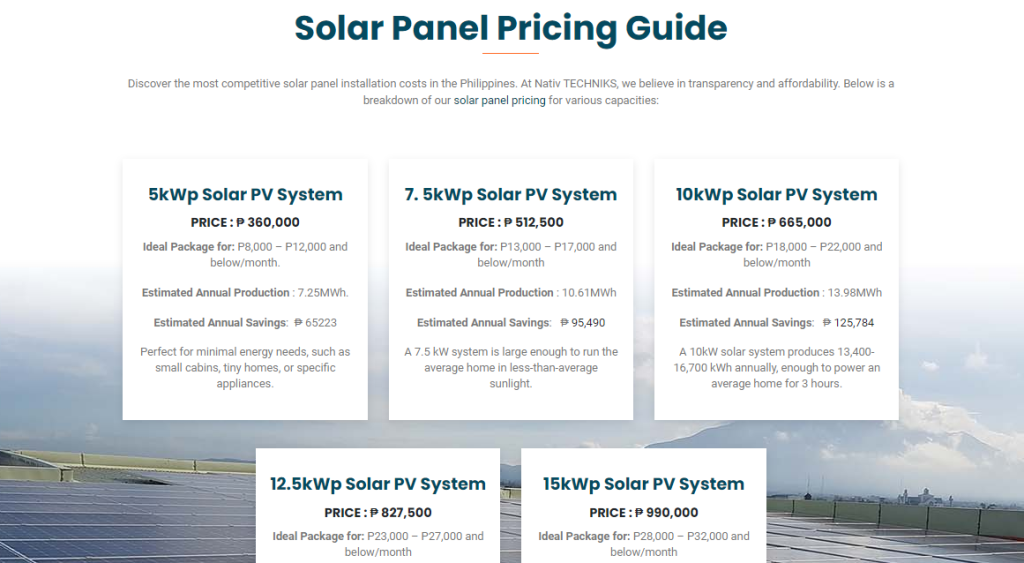Select the ₱665,000 price line
The width and height of the screenshot is (1024, 563).
point(776,223)
